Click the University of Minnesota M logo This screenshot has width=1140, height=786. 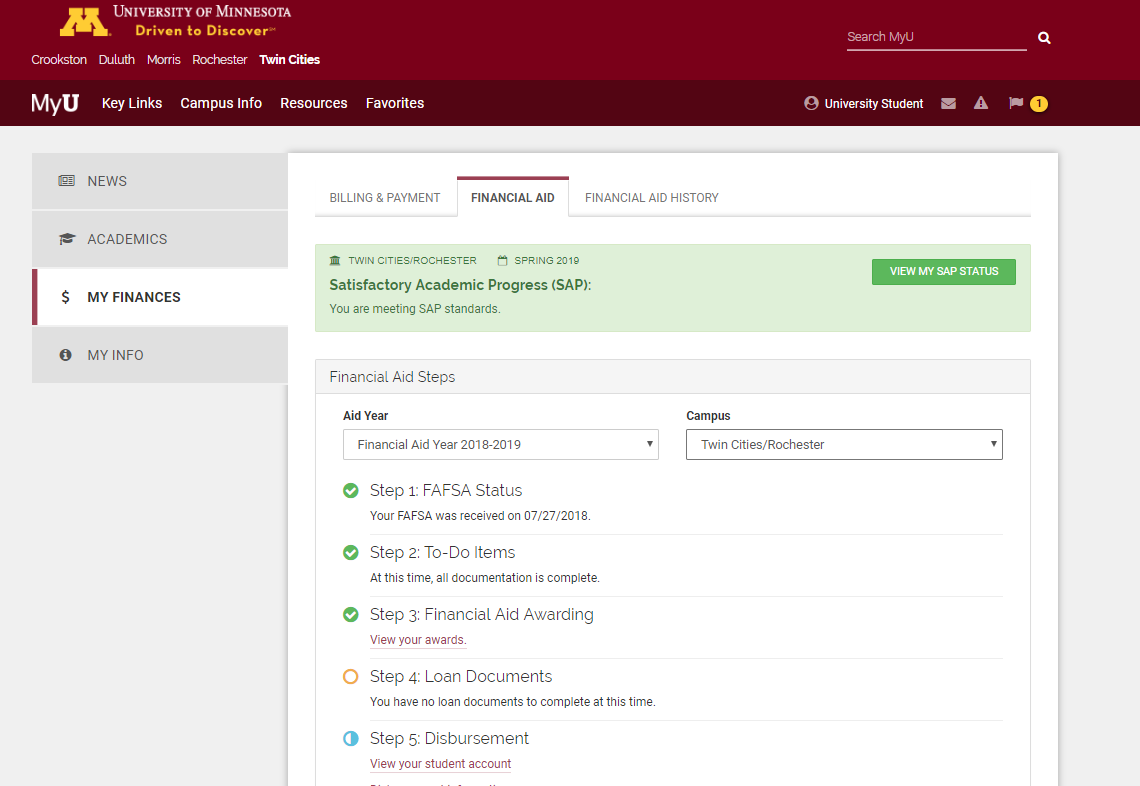point(84,21)
